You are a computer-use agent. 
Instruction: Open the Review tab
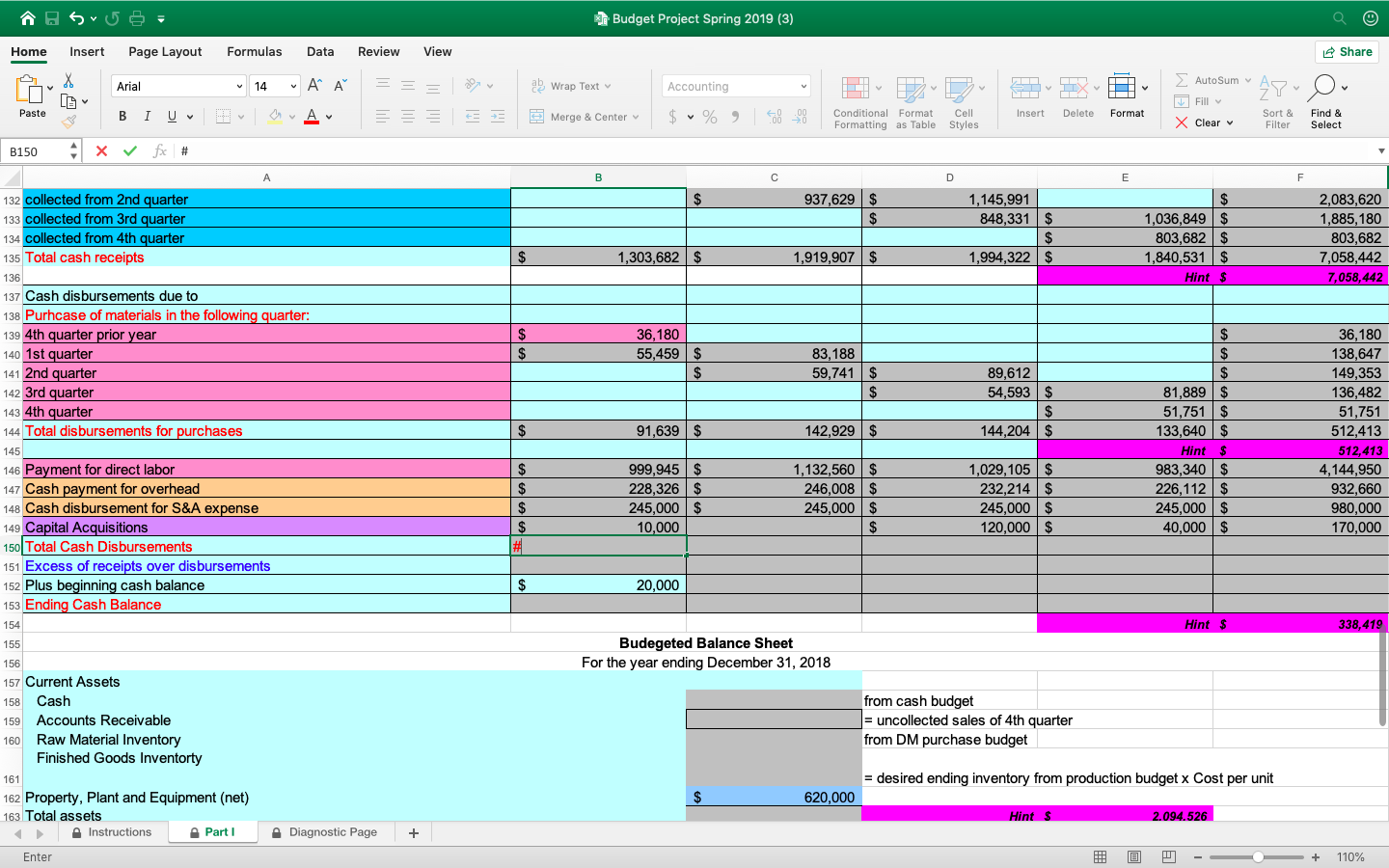click(x=378, y=52)
